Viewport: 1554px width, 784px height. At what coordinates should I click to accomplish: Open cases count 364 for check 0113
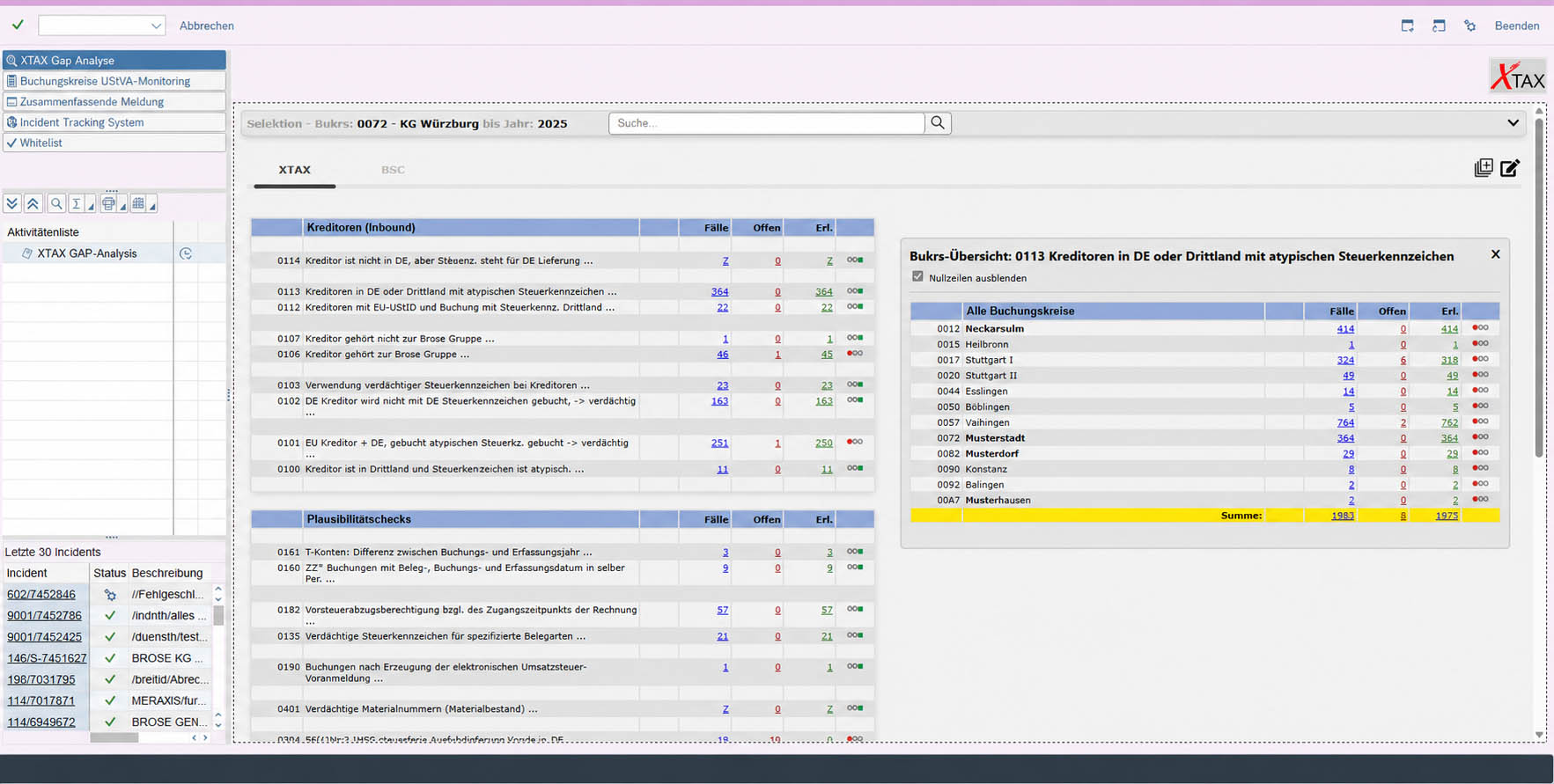pos(719,291)
